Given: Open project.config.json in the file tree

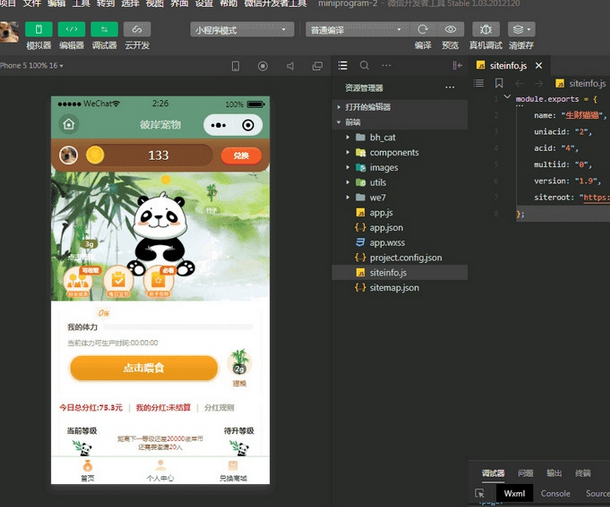Looking at the screenshot, I should coord(400,258).
